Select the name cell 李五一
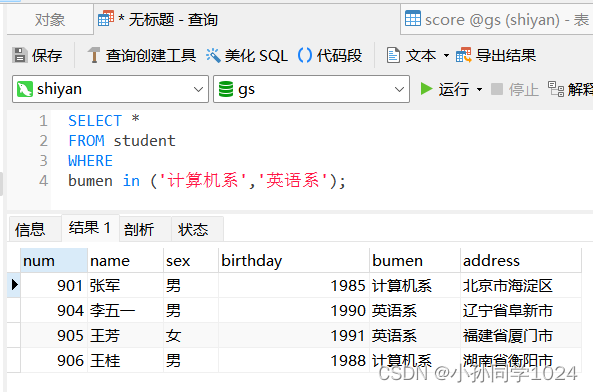Screen dimensions: 593x392 click(126, 310)
